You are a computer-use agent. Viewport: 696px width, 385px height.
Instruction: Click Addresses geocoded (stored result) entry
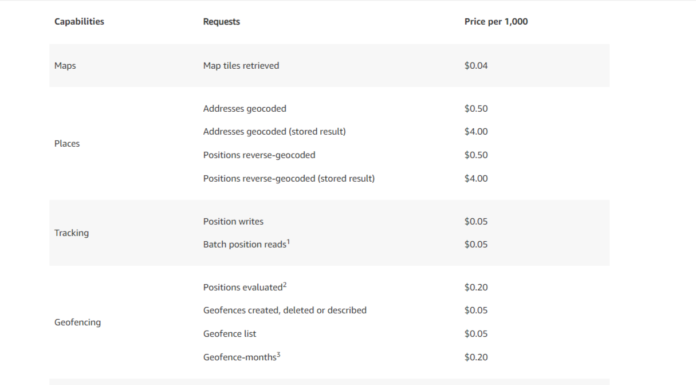pyautogui.click(x=274, y=131)
